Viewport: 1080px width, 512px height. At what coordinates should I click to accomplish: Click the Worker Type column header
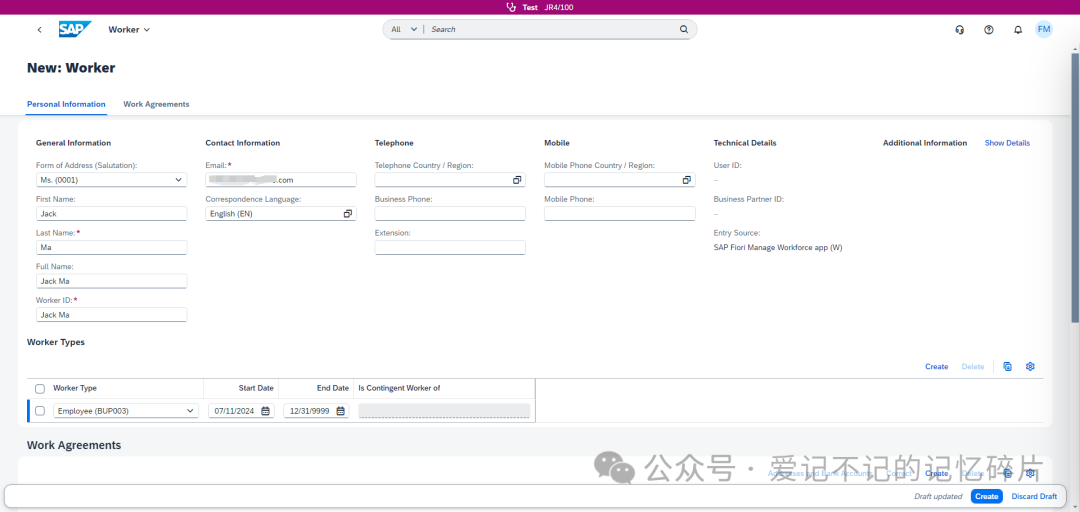pos(75,388)
